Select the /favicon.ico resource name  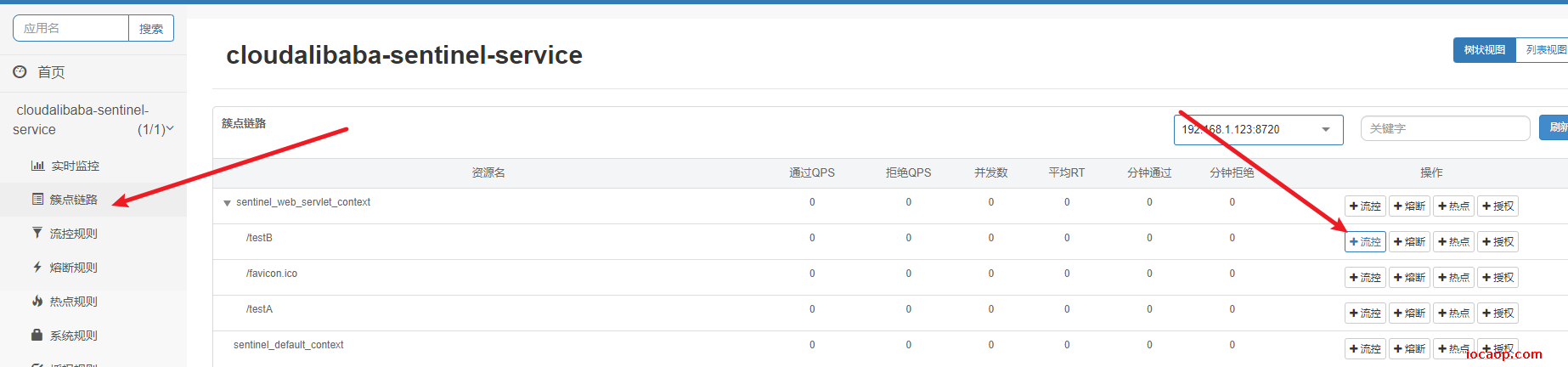[x=272, y=274]
